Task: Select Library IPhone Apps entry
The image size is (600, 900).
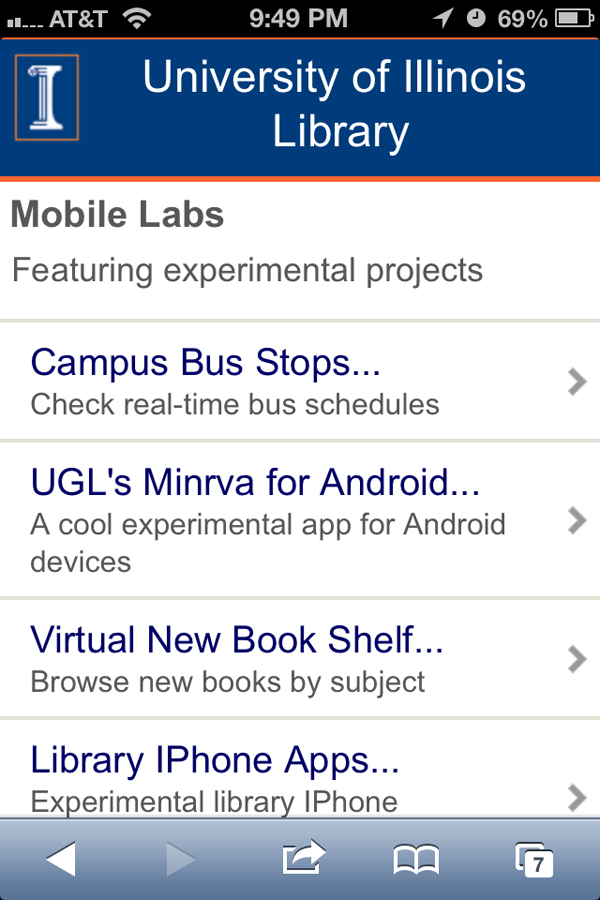Action: coord(215,761)
